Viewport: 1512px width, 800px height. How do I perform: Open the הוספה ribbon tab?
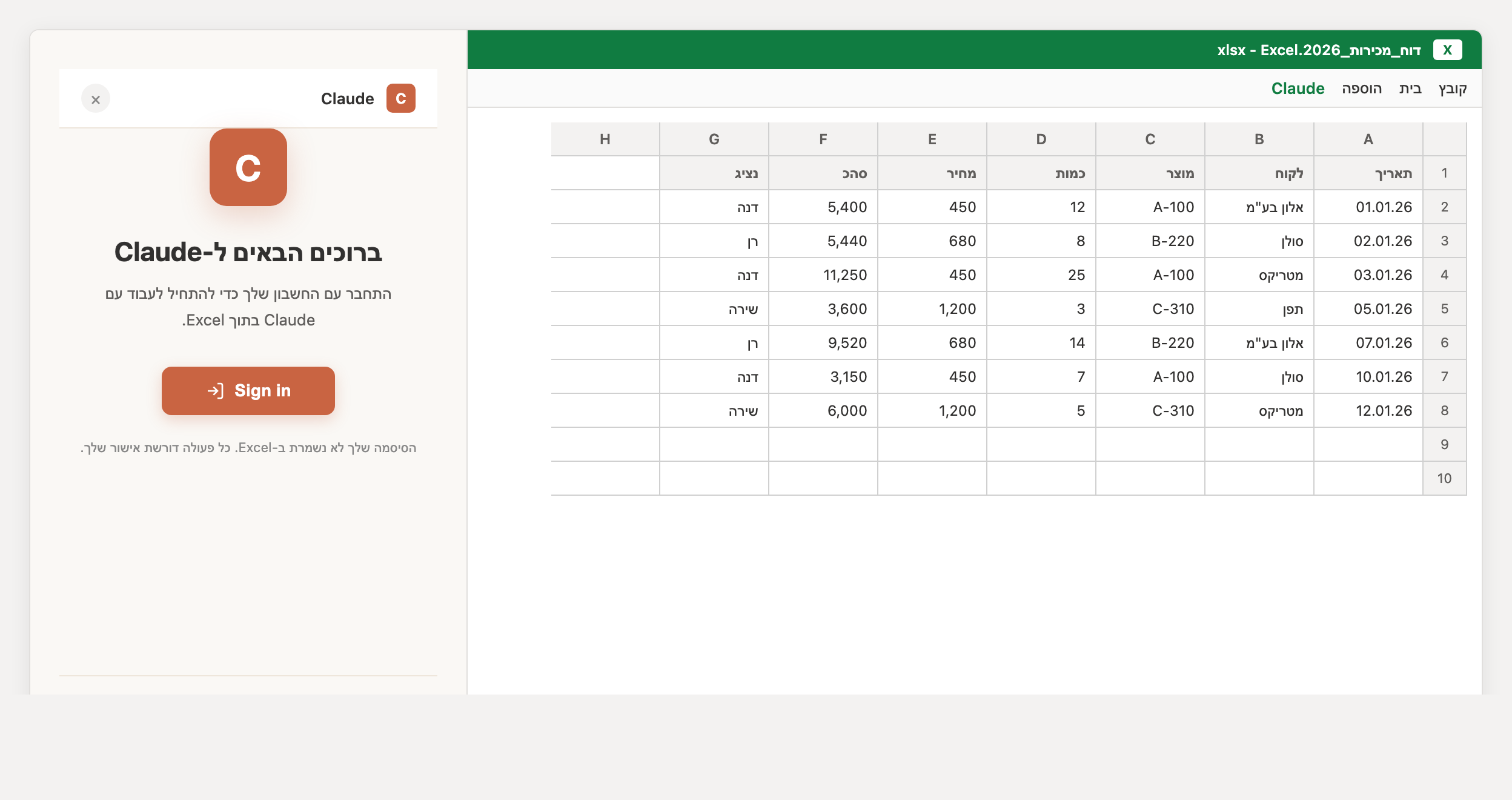1362,88
